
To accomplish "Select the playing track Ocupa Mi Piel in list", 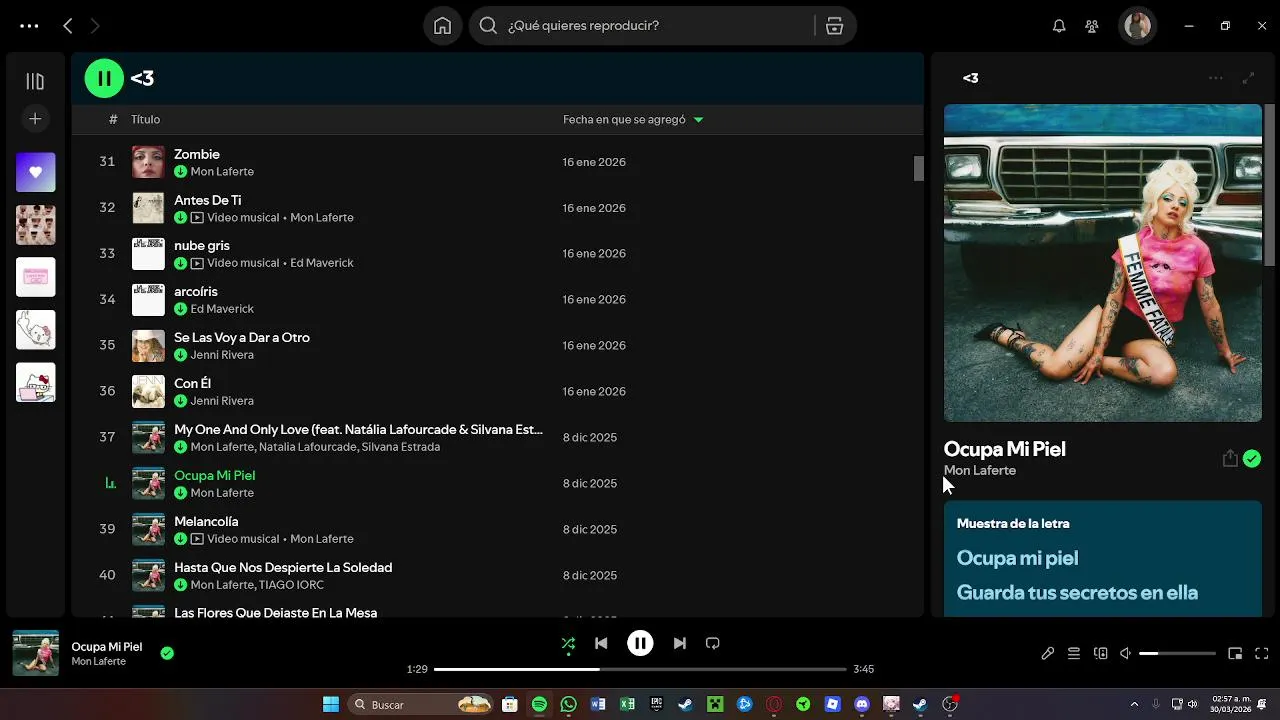I will pyautogui.click(x=214, y=475).
